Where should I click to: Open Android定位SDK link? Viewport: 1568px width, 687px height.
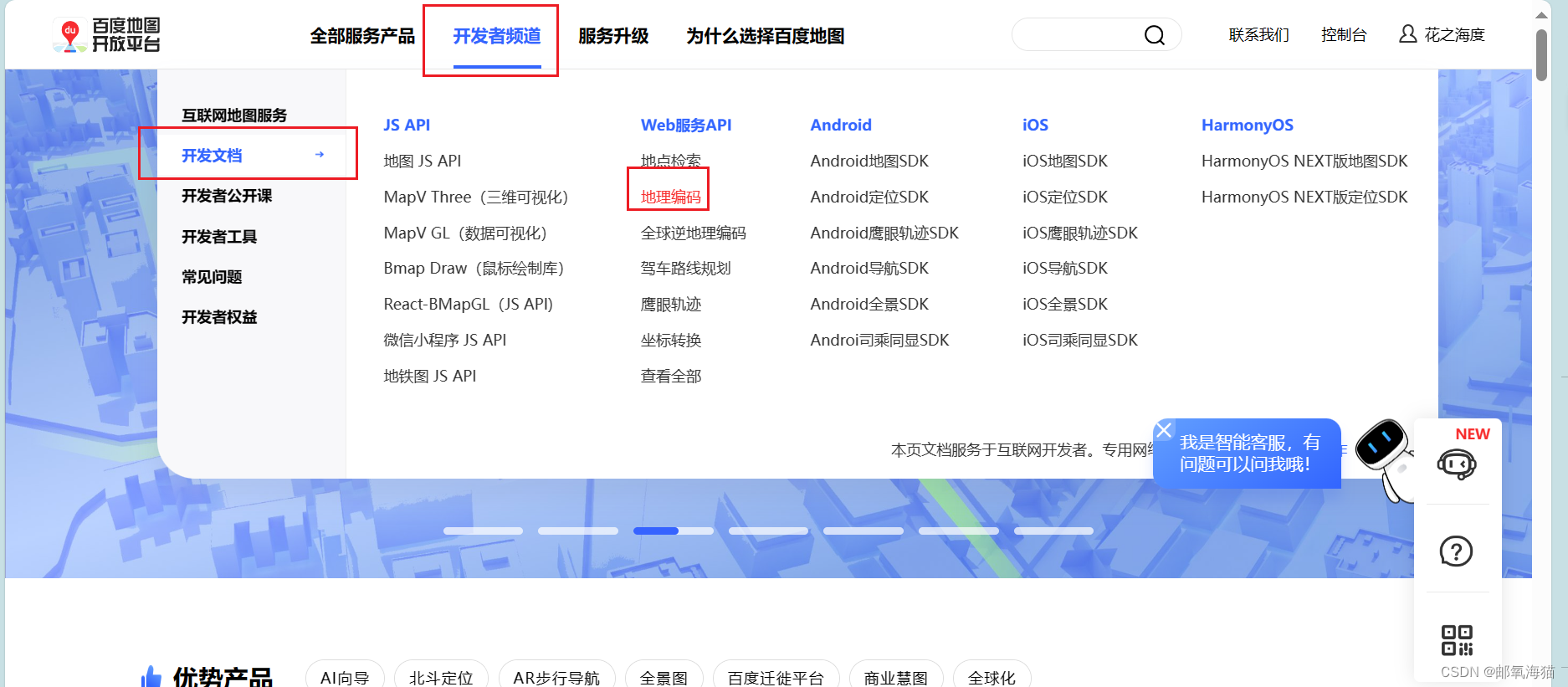[869, 197]
